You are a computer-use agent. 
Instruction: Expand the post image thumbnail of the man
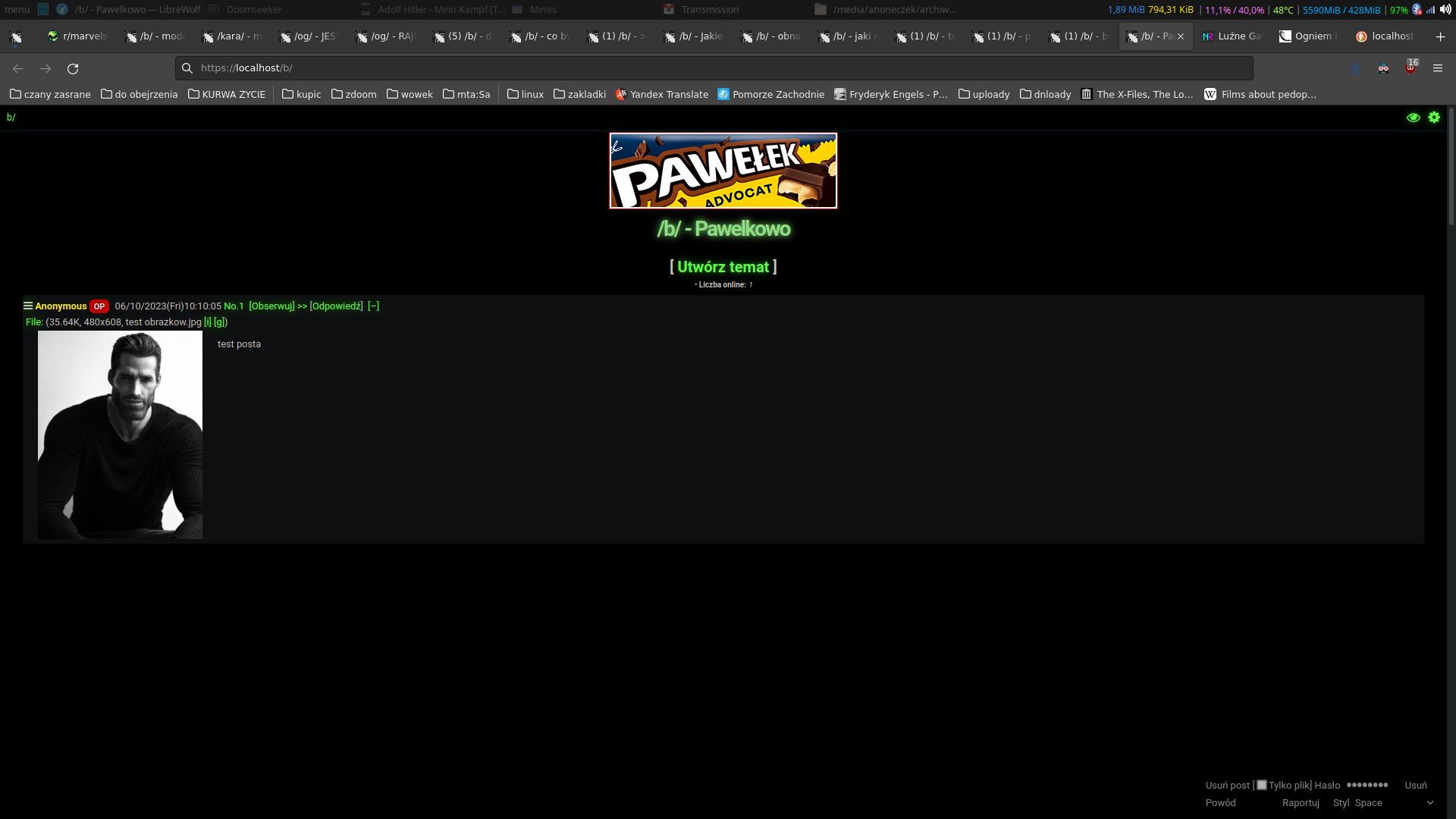(x=120, y=435)
